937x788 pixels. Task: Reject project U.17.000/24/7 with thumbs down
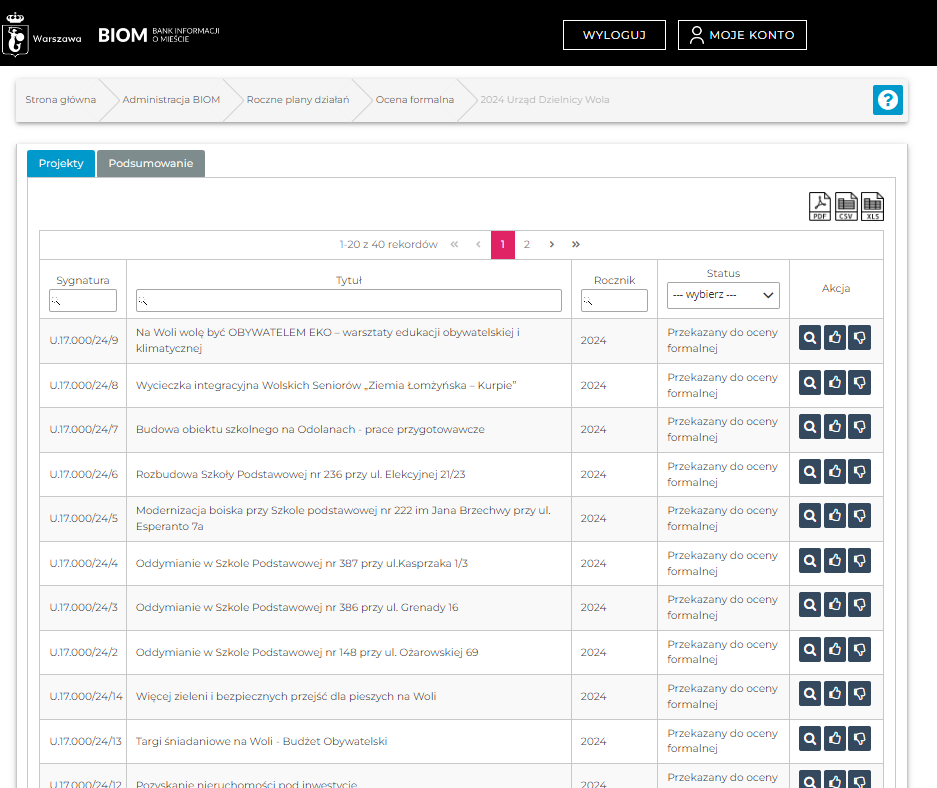pyautogui.click(x=859, y=428)
